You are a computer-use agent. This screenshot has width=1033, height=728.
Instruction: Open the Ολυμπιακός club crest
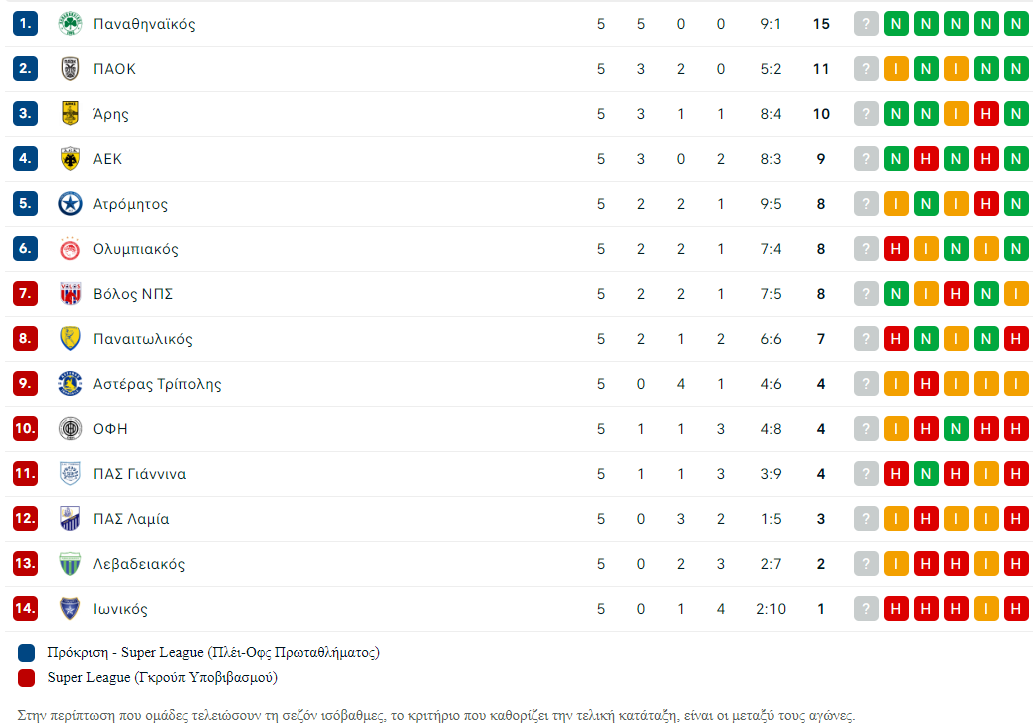[x=70, y=248]
